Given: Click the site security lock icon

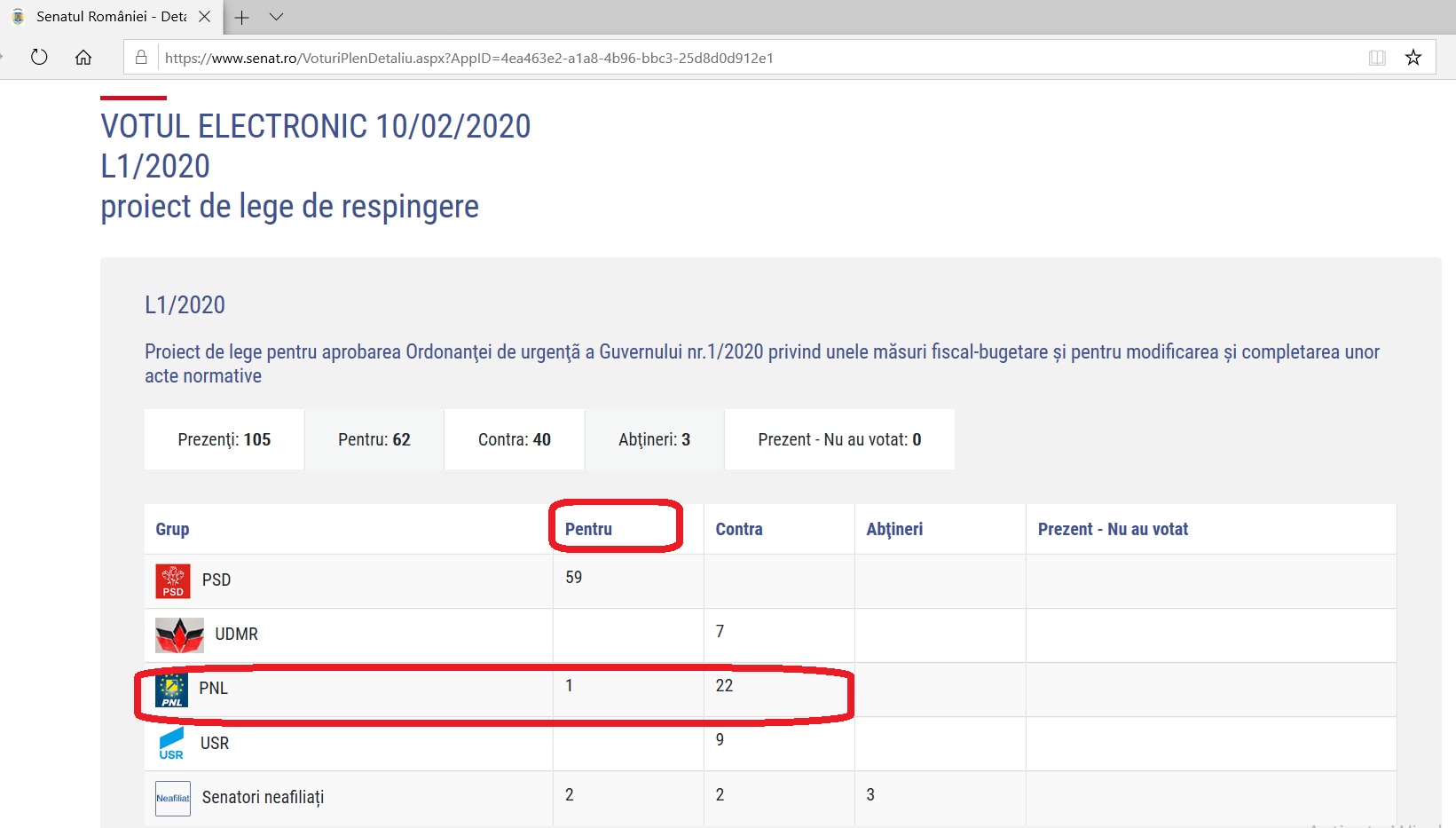Looking at the screenshot, I should tap(141, 58).
